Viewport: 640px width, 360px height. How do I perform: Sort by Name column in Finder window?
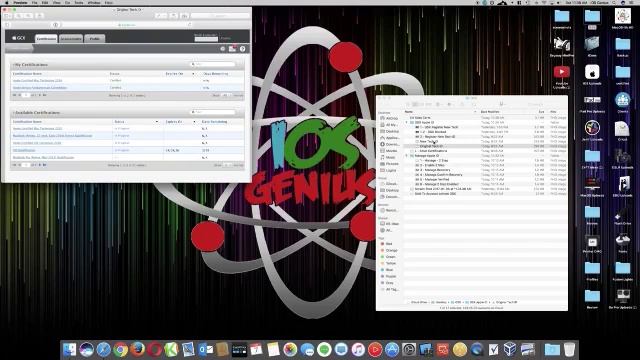440,112
